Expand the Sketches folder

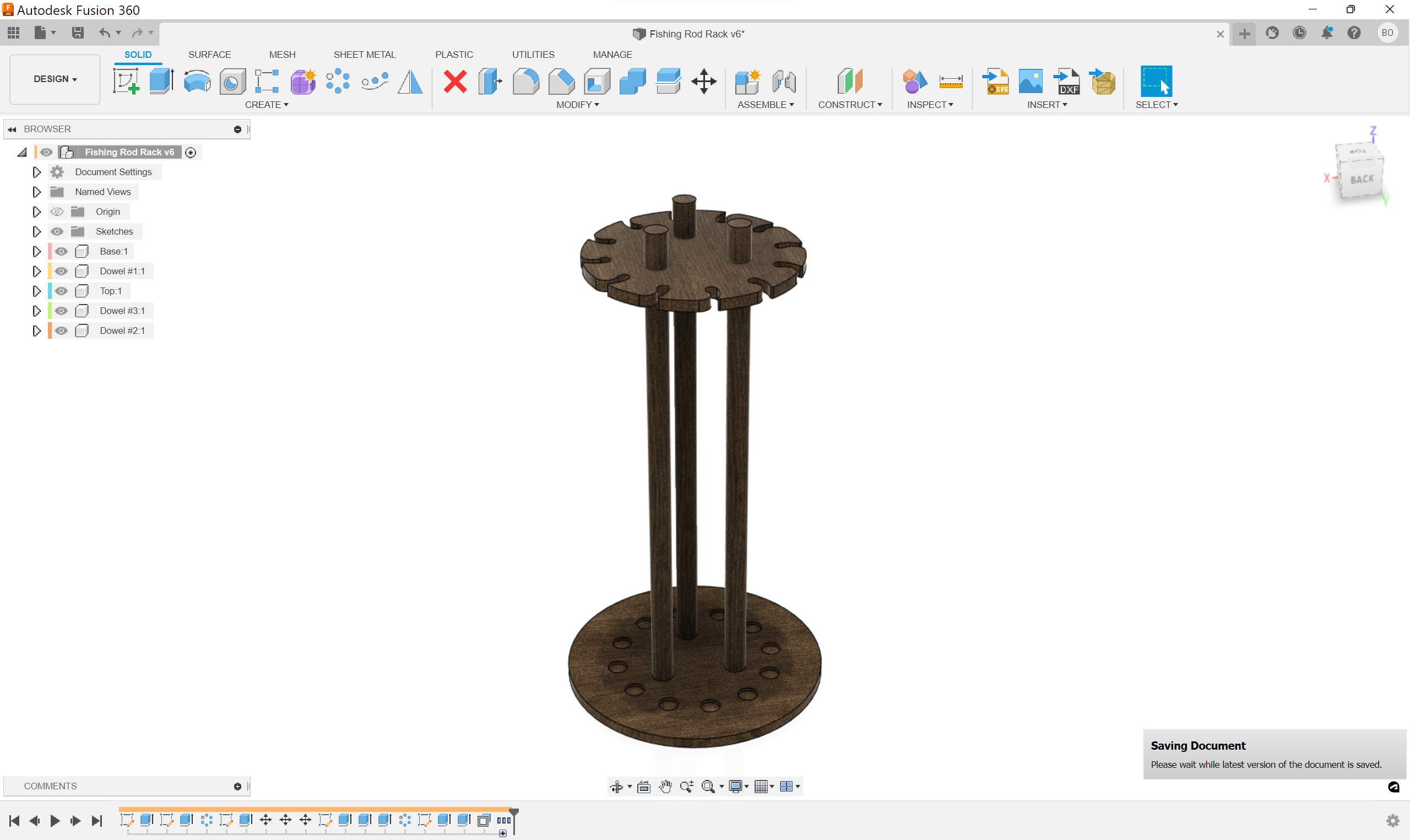[x=37, y=231]
